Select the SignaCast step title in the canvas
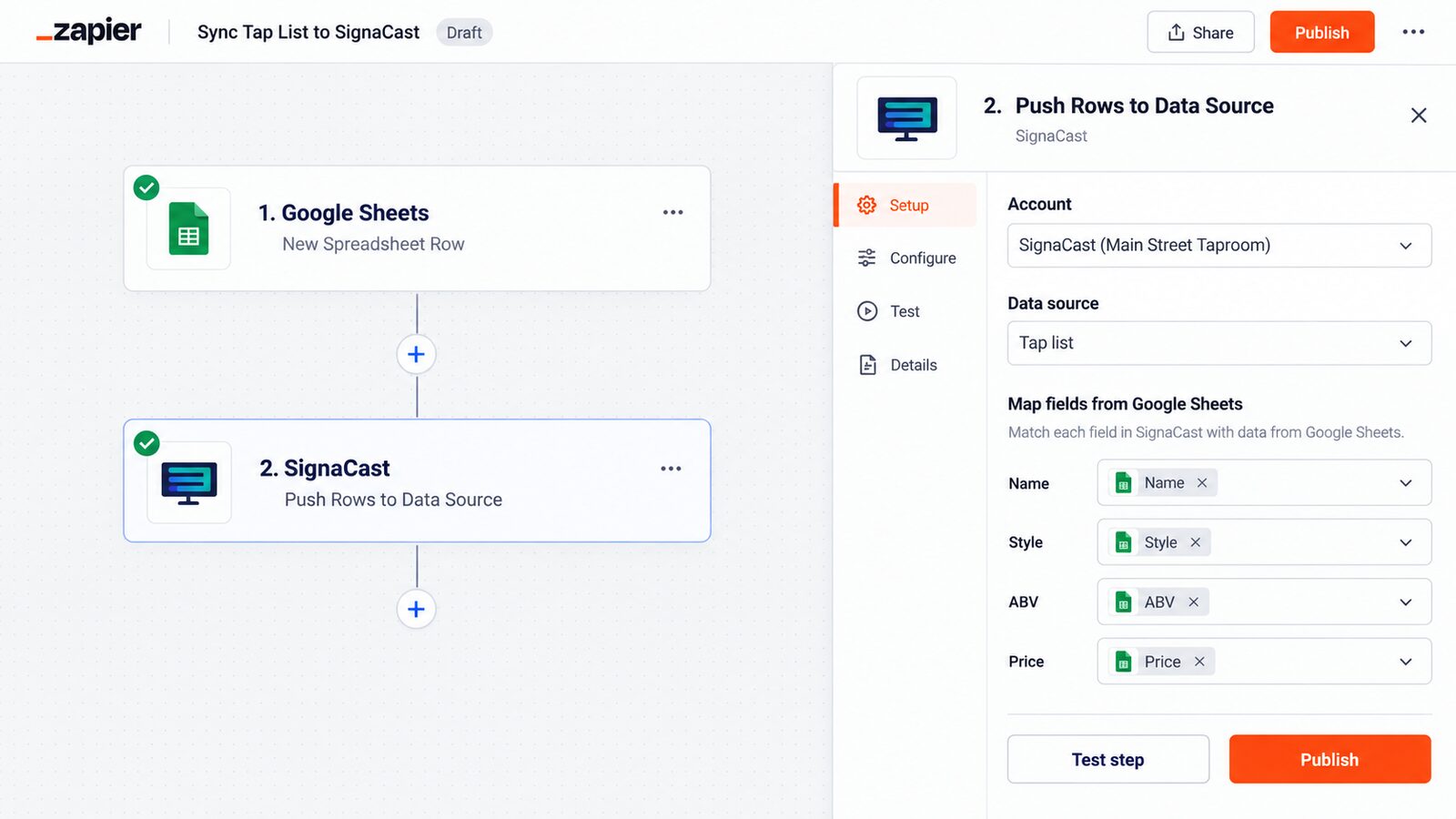The height and width of the screenshot is (819, 1456). 324,469
